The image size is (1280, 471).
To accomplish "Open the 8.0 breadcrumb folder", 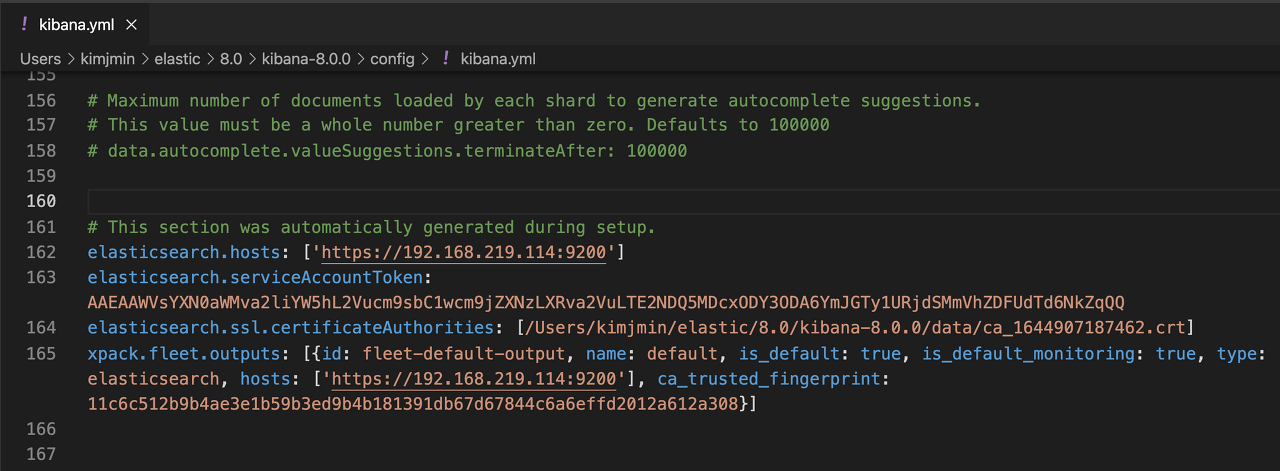I will click(231, 59).
